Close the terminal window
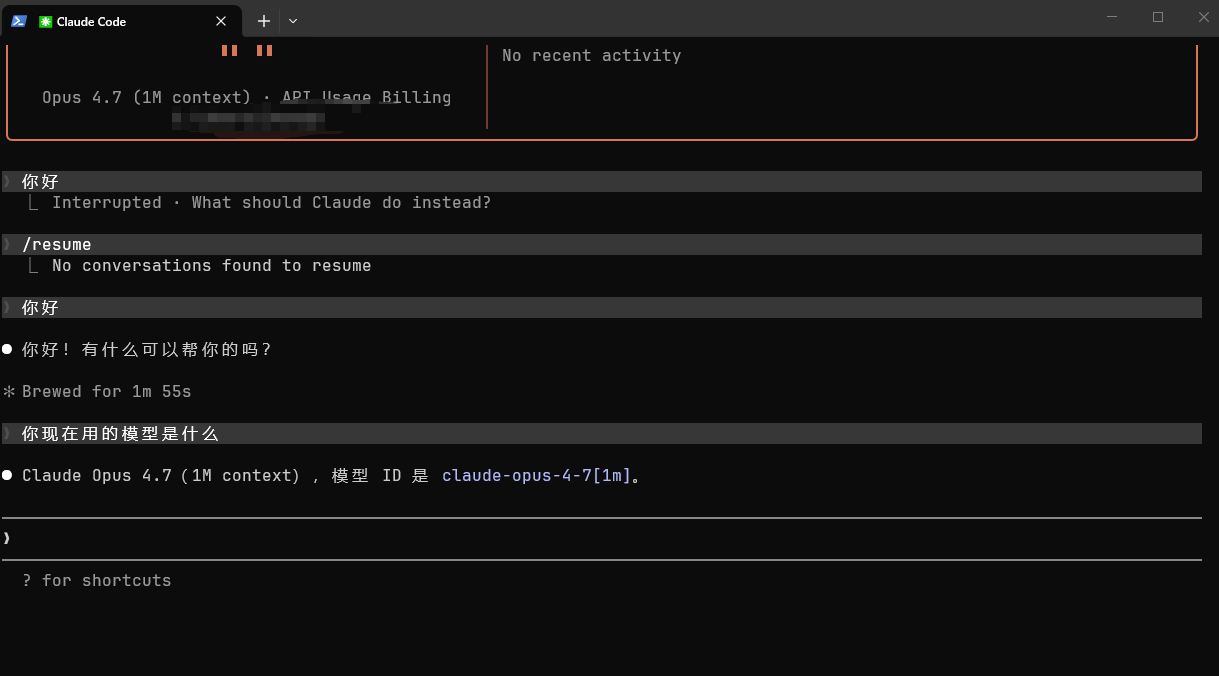 tap(1203, 17)
